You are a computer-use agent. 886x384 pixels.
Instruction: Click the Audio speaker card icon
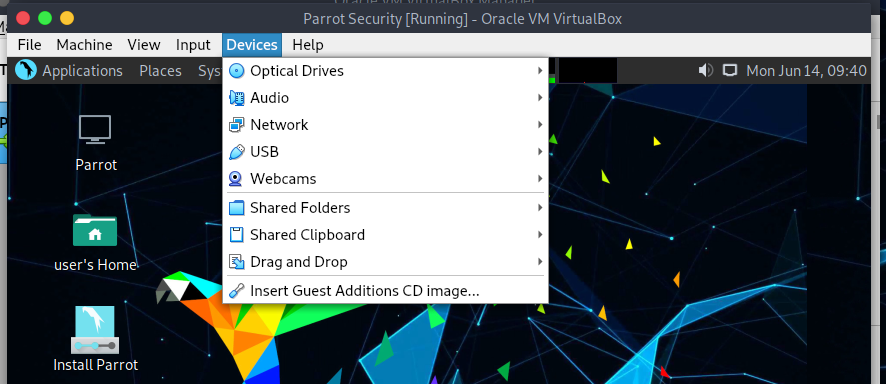[x=236, y=98]
